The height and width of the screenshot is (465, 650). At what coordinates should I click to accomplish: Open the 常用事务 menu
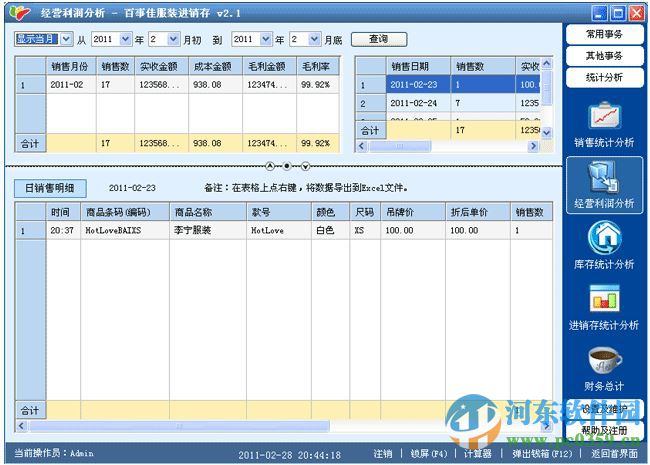click(604, 34)
